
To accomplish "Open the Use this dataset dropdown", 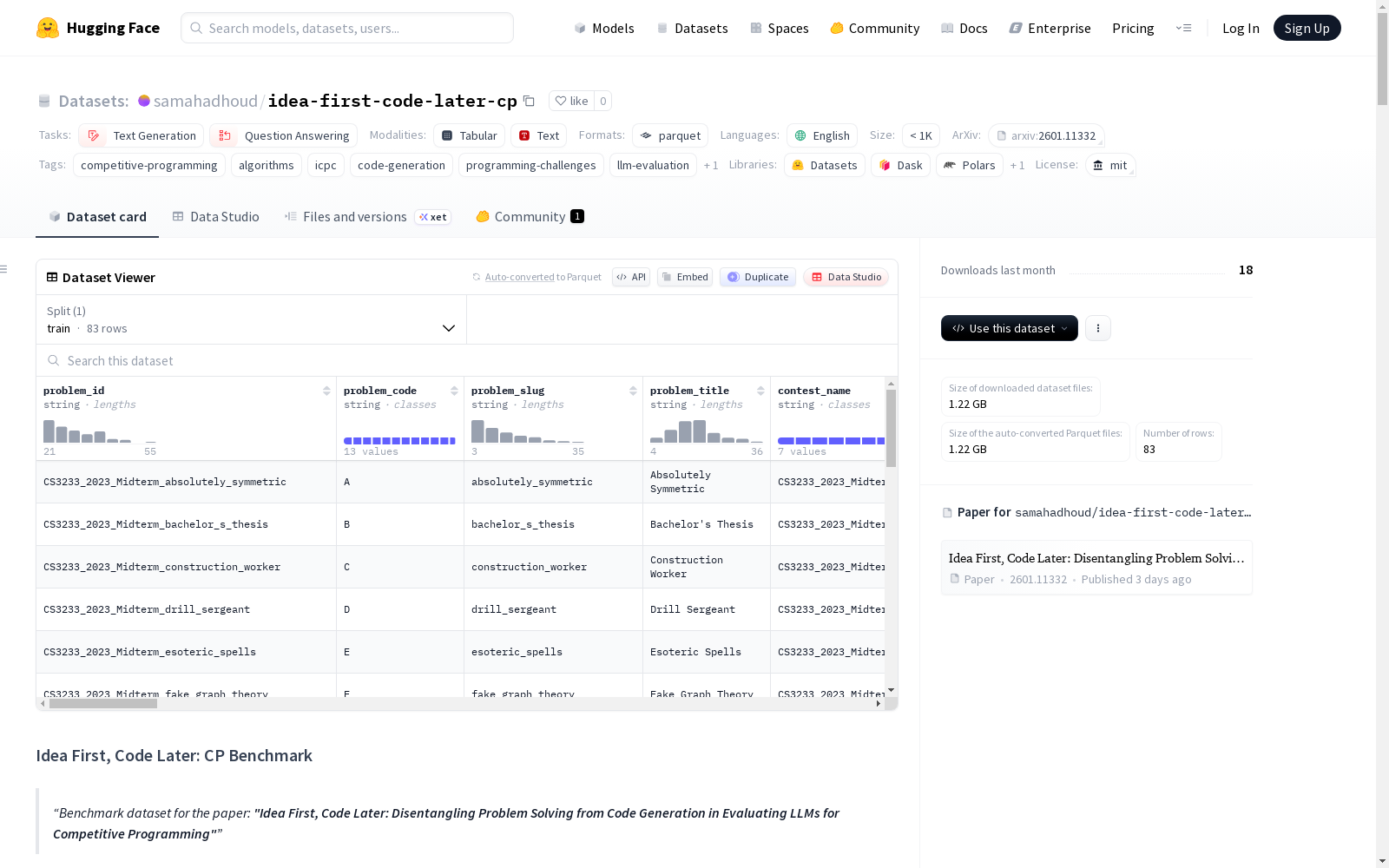I will point(1010,328).
